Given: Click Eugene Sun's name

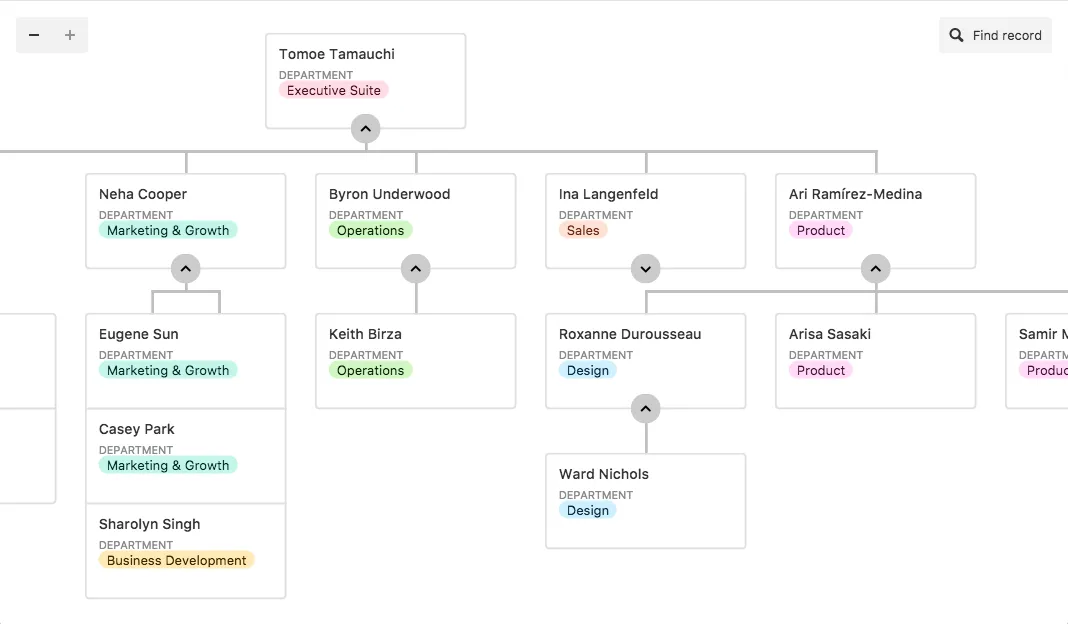Looking at the screenshot, I should coord(139,334).
